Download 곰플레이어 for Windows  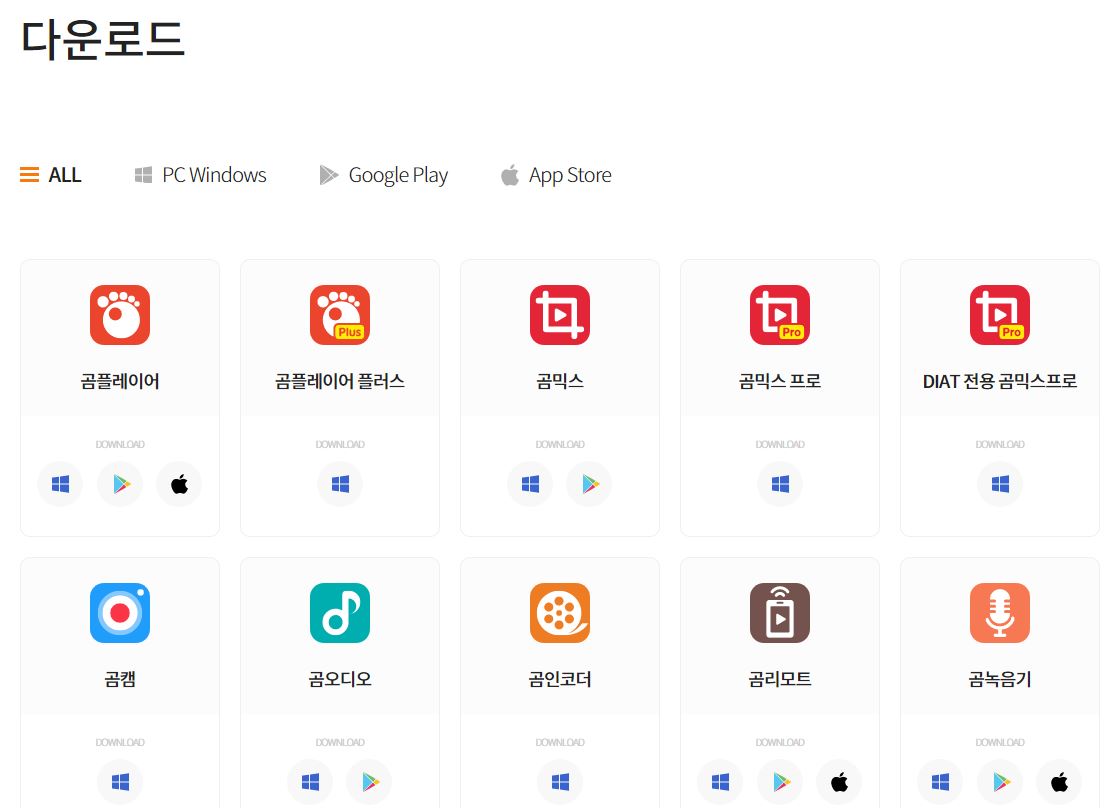coord(60,484)
